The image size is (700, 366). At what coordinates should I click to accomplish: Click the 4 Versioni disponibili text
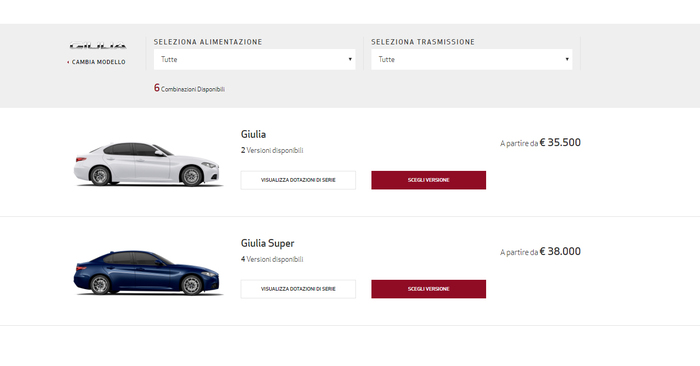tap(272, 259)
